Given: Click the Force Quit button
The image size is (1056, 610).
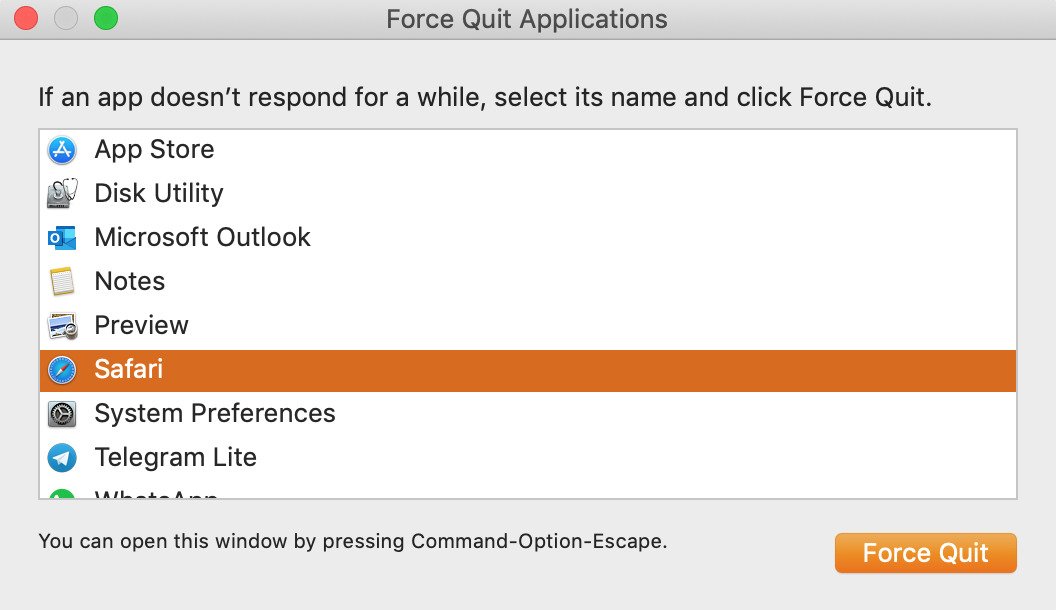Looking at the screenshot, I should (x=925, y=553).
